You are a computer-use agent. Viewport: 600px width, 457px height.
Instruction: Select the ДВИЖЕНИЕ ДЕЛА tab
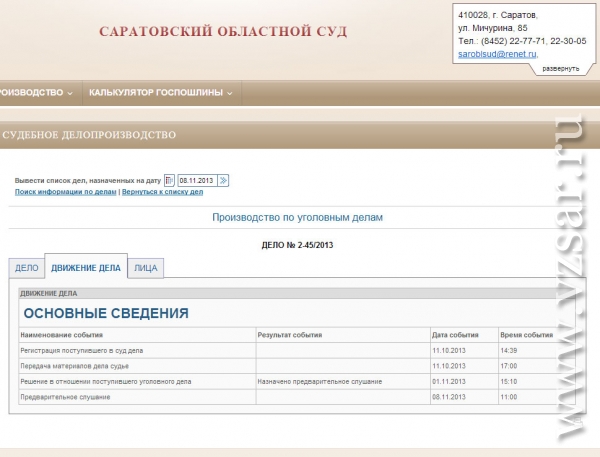pos(86,268)
